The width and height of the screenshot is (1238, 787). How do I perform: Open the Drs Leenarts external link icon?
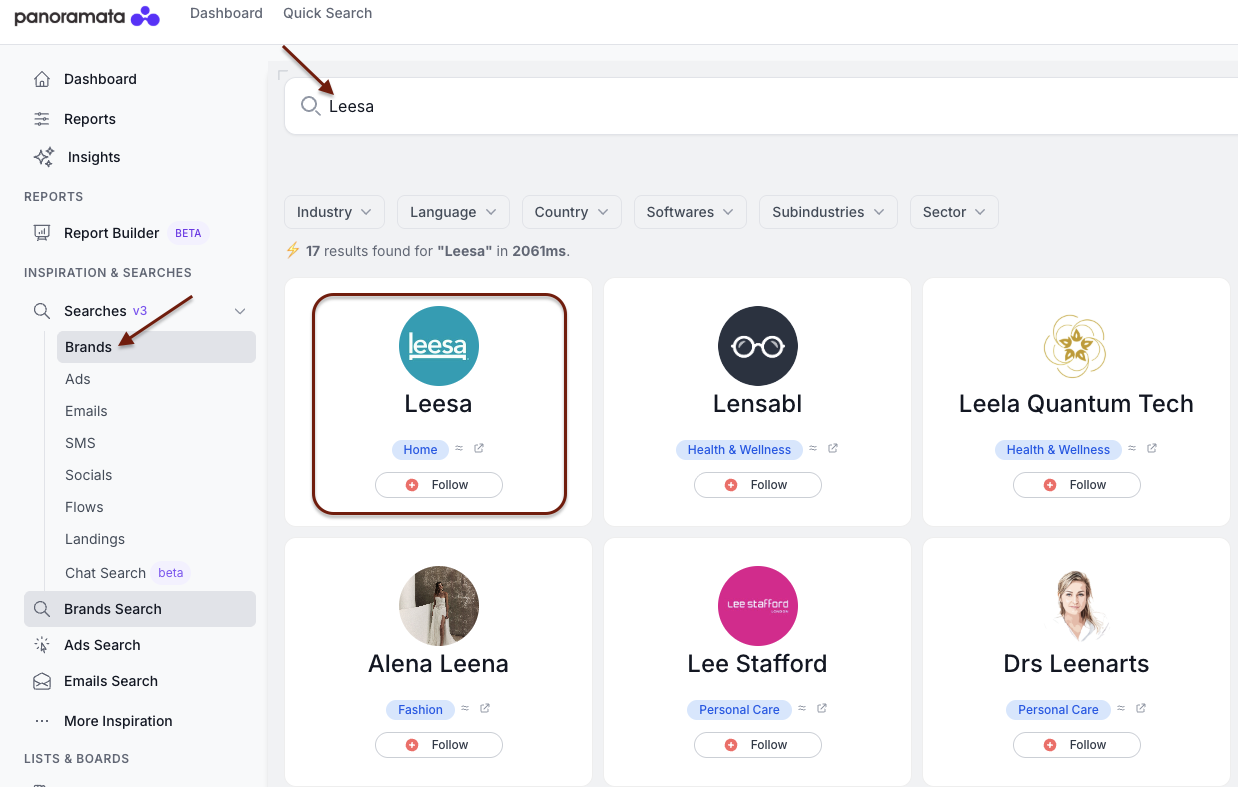click(x=1141, y=708)
